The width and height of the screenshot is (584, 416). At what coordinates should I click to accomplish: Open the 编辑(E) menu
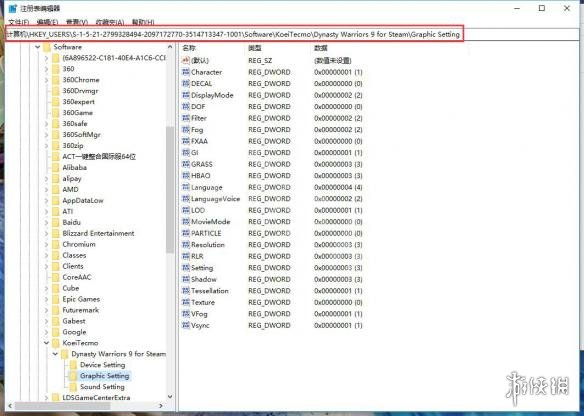tap(48, 22)
